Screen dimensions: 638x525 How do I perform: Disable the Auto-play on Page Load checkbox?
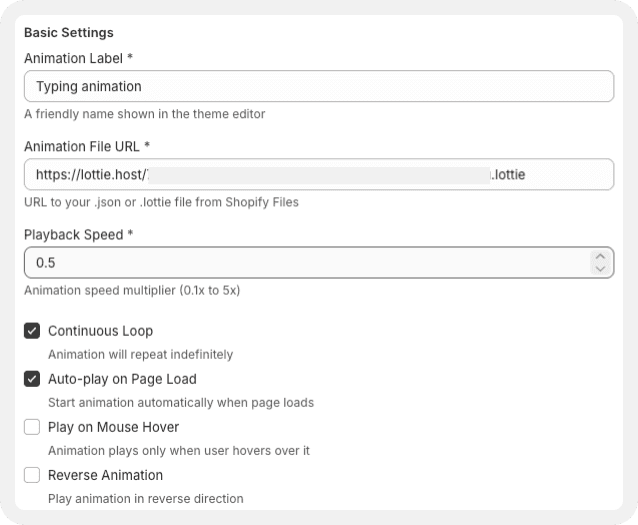[32, 379]
